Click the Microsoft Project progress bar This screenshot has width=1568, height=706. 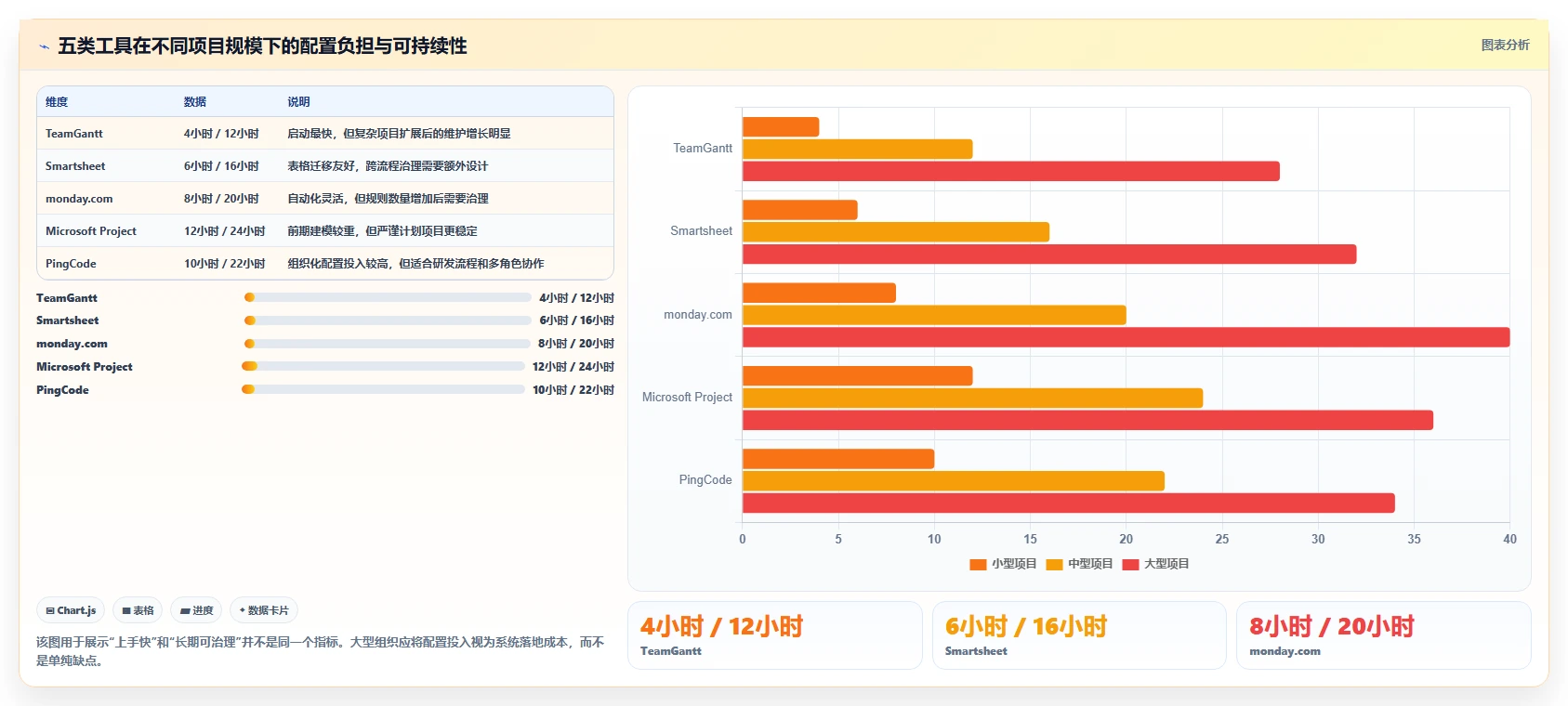(x=383, y=366)
